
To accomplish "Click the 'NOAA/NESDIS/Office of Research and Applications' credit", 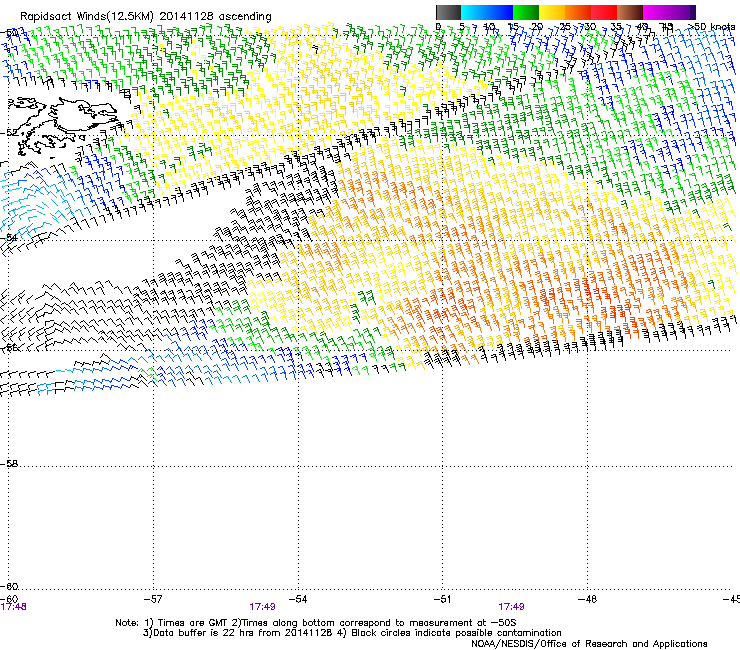I will (x=589, y=643).
